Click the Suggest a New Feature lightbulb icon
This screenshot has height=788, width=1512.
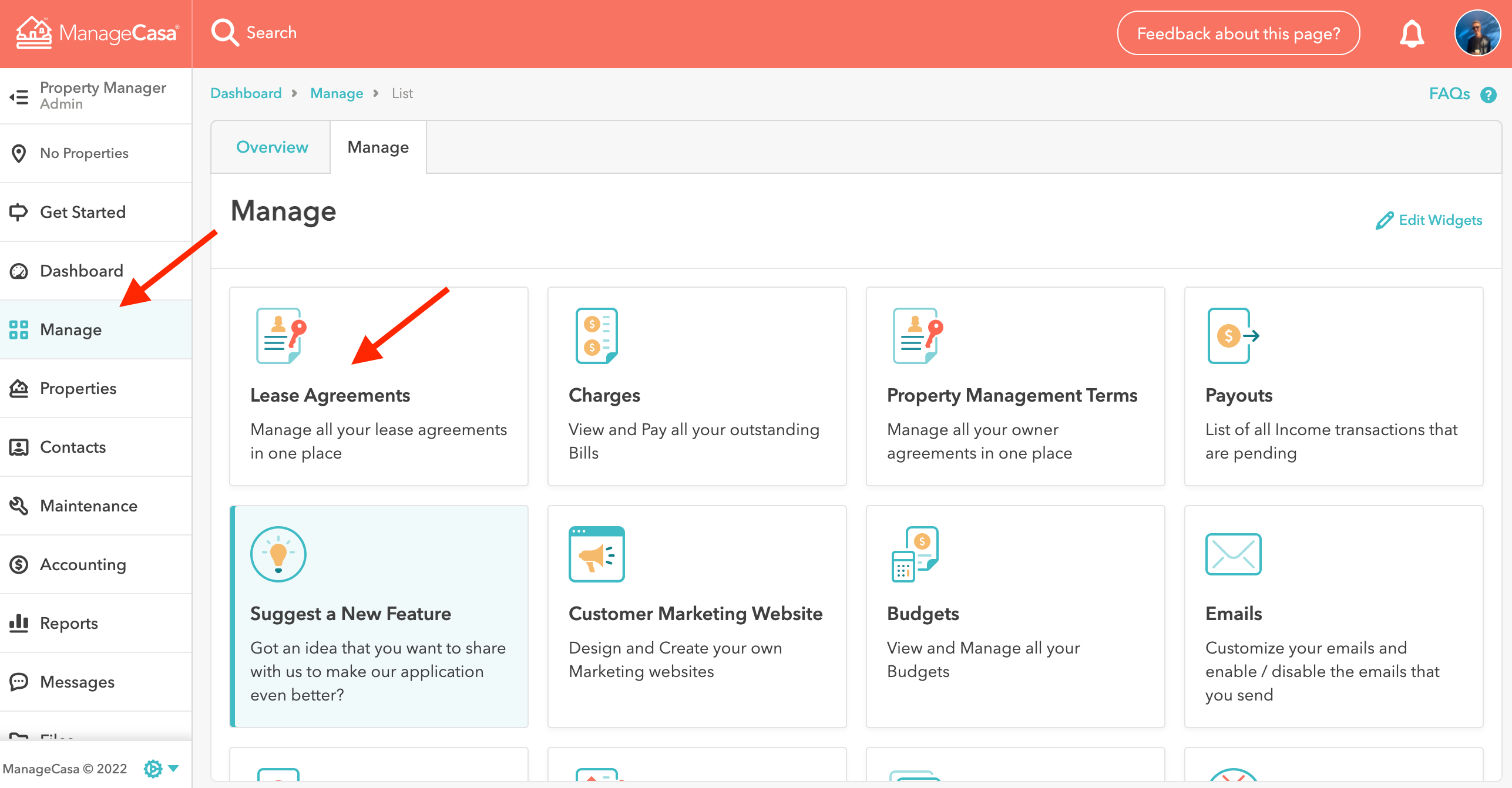click(278, 554)
